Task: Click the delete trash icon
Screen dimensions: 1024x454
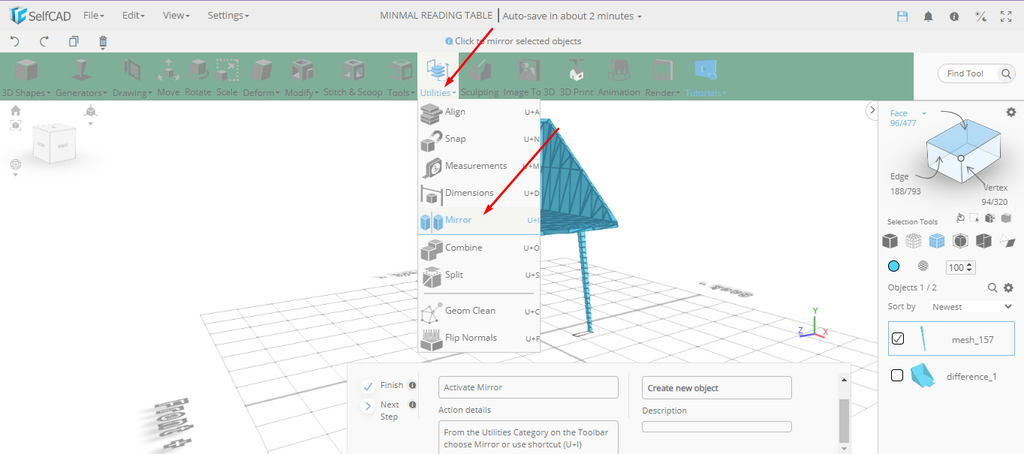Action: (x=103, y=42)
